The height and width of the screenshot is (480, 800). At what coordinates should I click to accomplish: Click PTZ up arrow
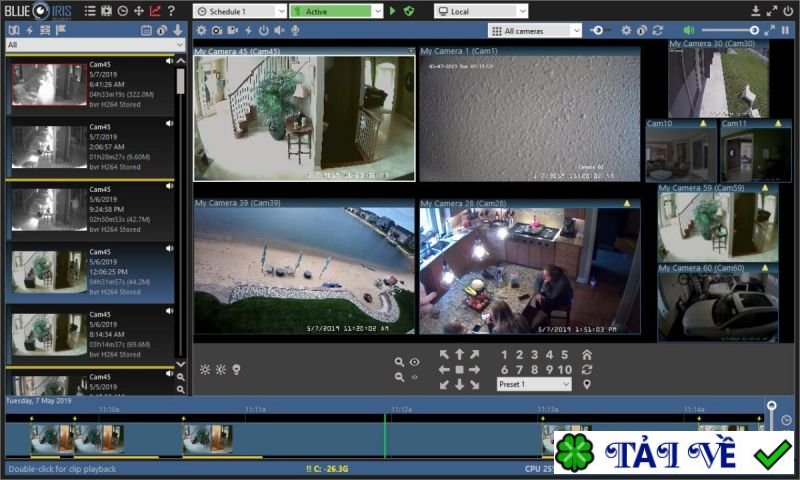(x=459, y=354)
